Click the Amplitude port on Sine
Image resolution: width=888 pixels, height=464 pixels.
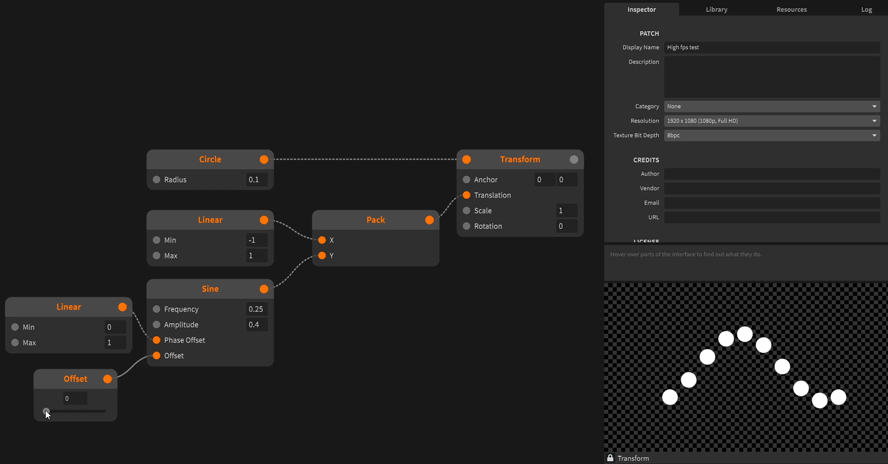(x=156, y=325)
